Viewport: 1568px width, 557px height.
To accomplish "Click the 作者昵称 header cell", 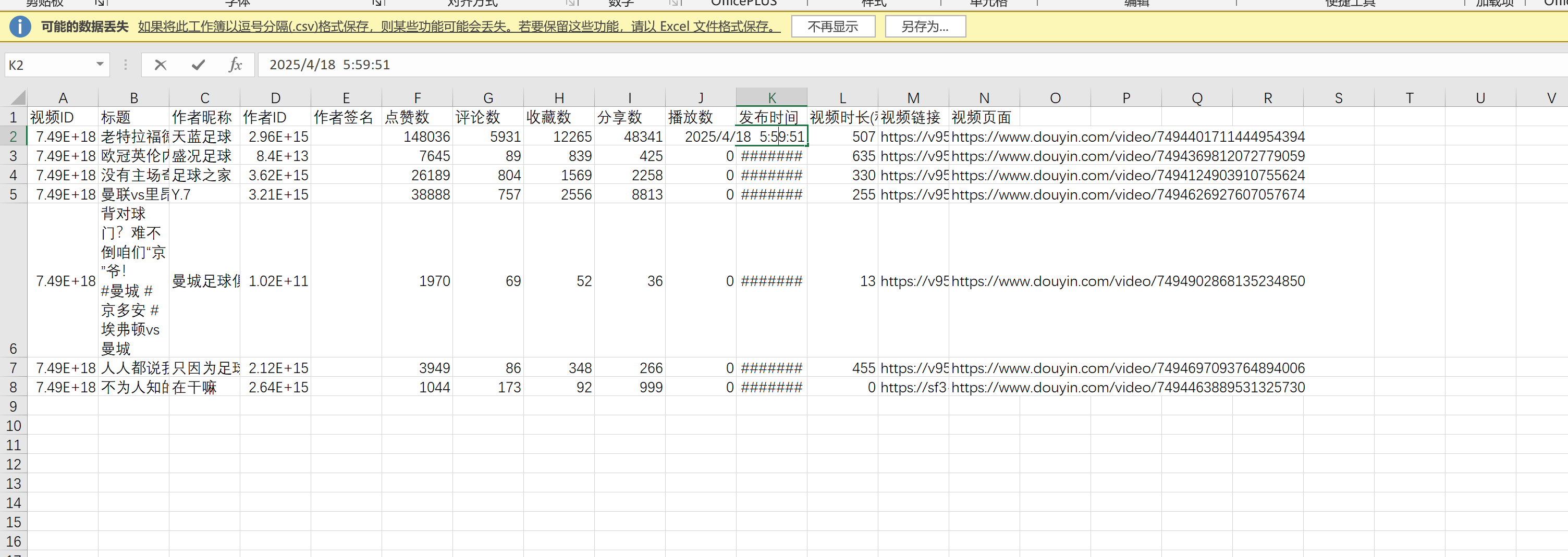I will [x=204, y=117].
